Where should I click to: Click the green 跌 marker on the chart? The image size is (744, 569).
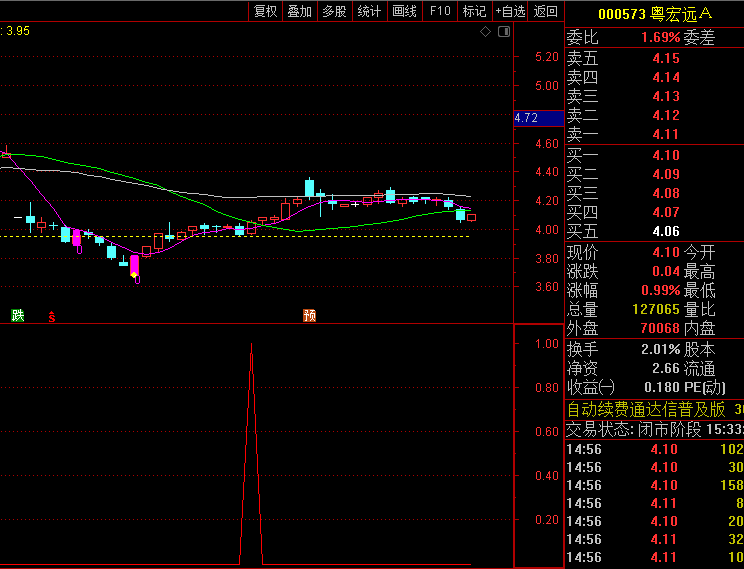tap(17, 316)
